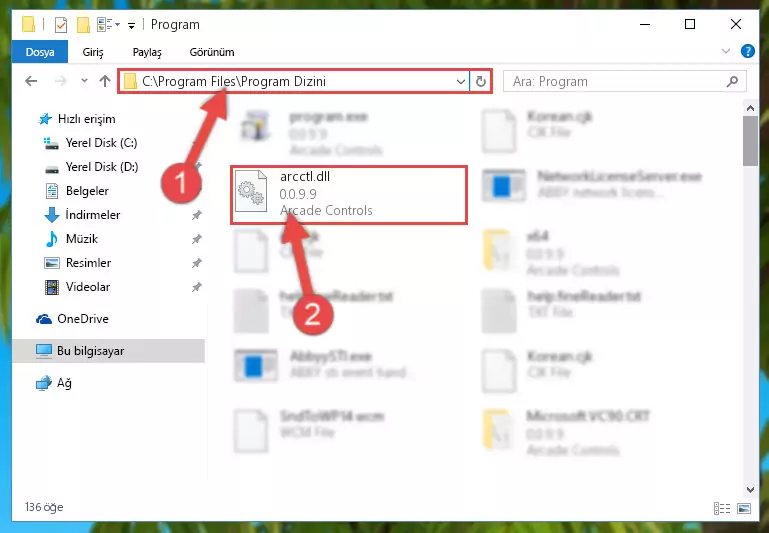
Task: Click the 136 öğe status text
Action: 44,507
